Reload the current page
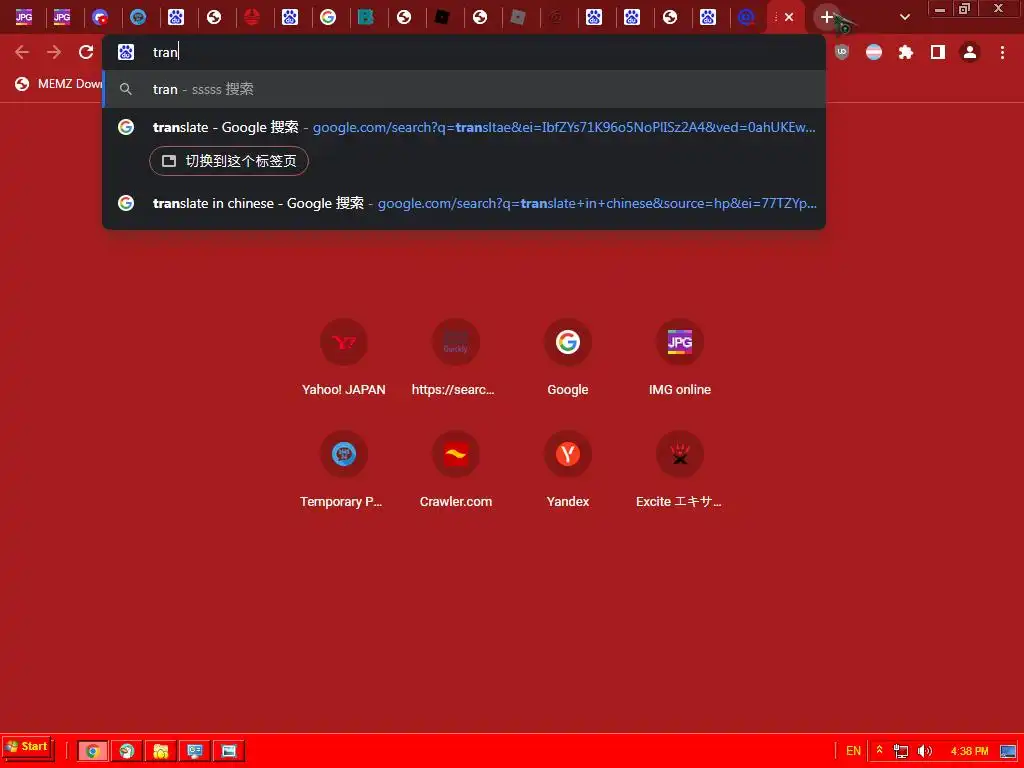 click(x=86, y=52)
